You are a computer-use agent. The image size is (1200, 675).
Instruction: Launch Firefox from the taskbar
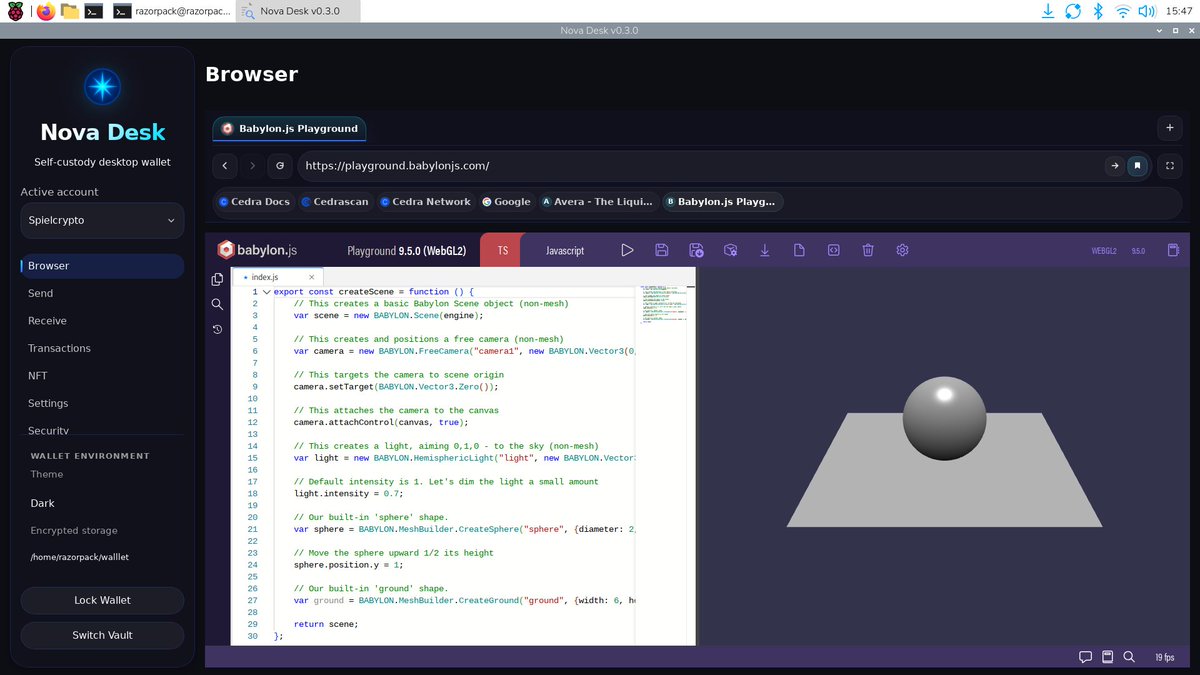tap(45, 11)
